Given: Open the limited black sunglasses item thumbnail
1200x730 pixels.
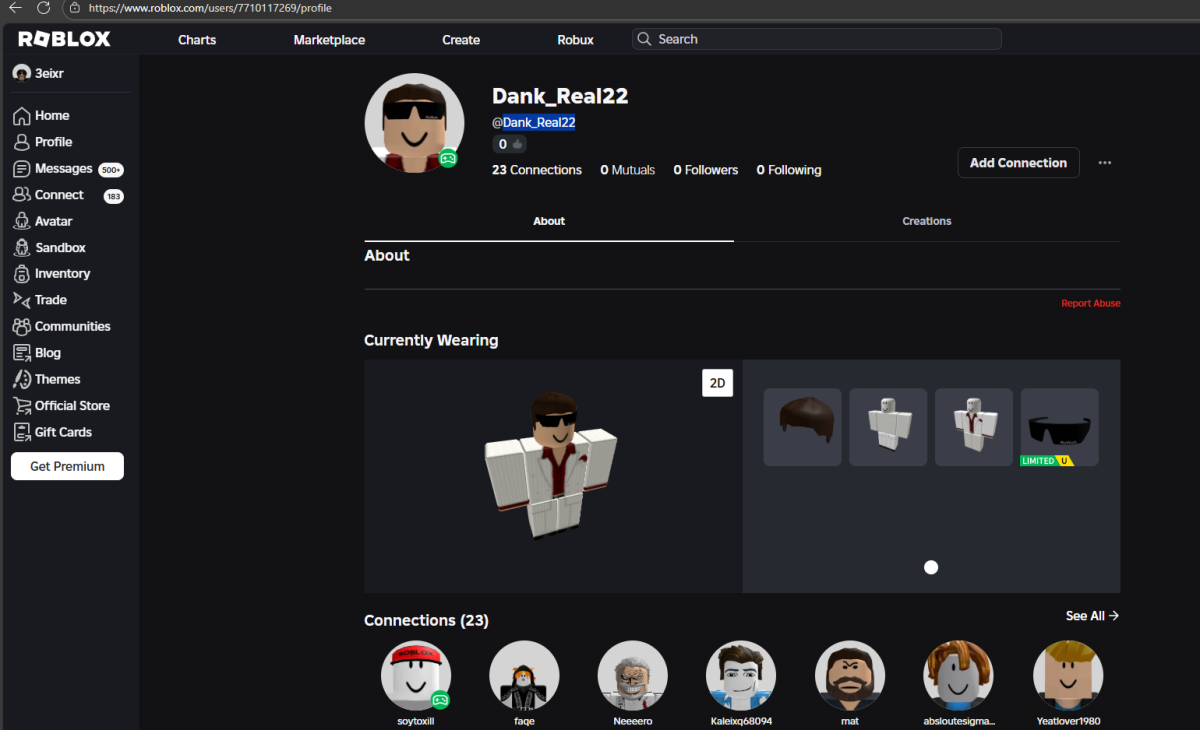Looking at the screenshot, I should coord(1060,427).
